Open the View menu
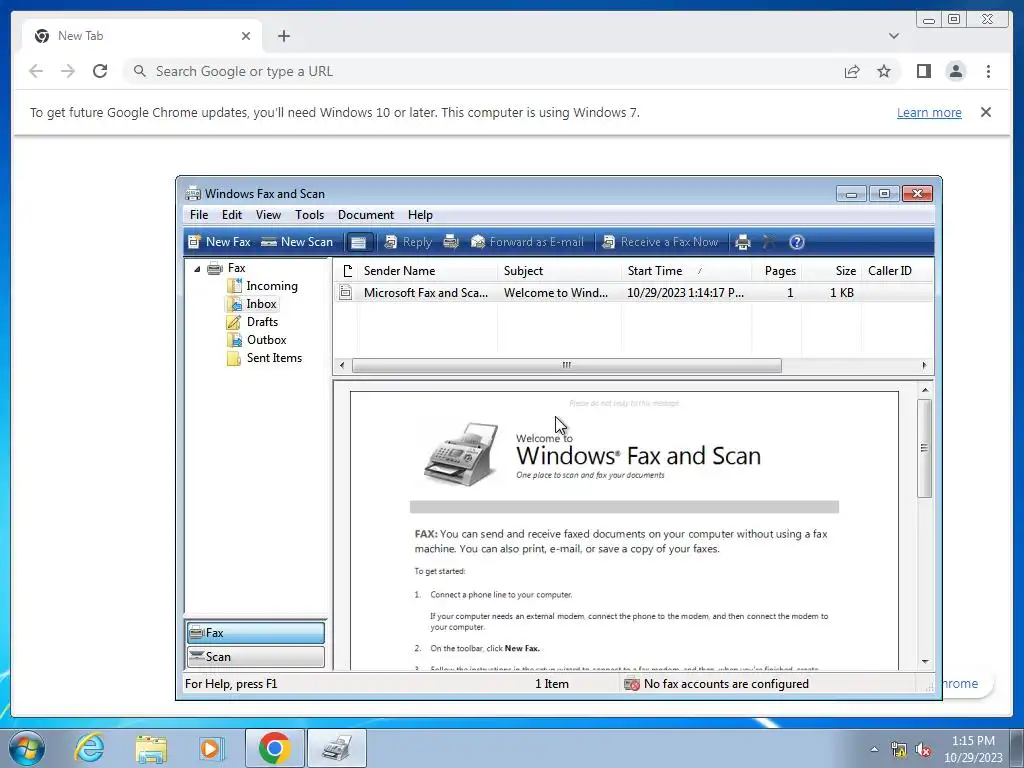 point(268,215)
